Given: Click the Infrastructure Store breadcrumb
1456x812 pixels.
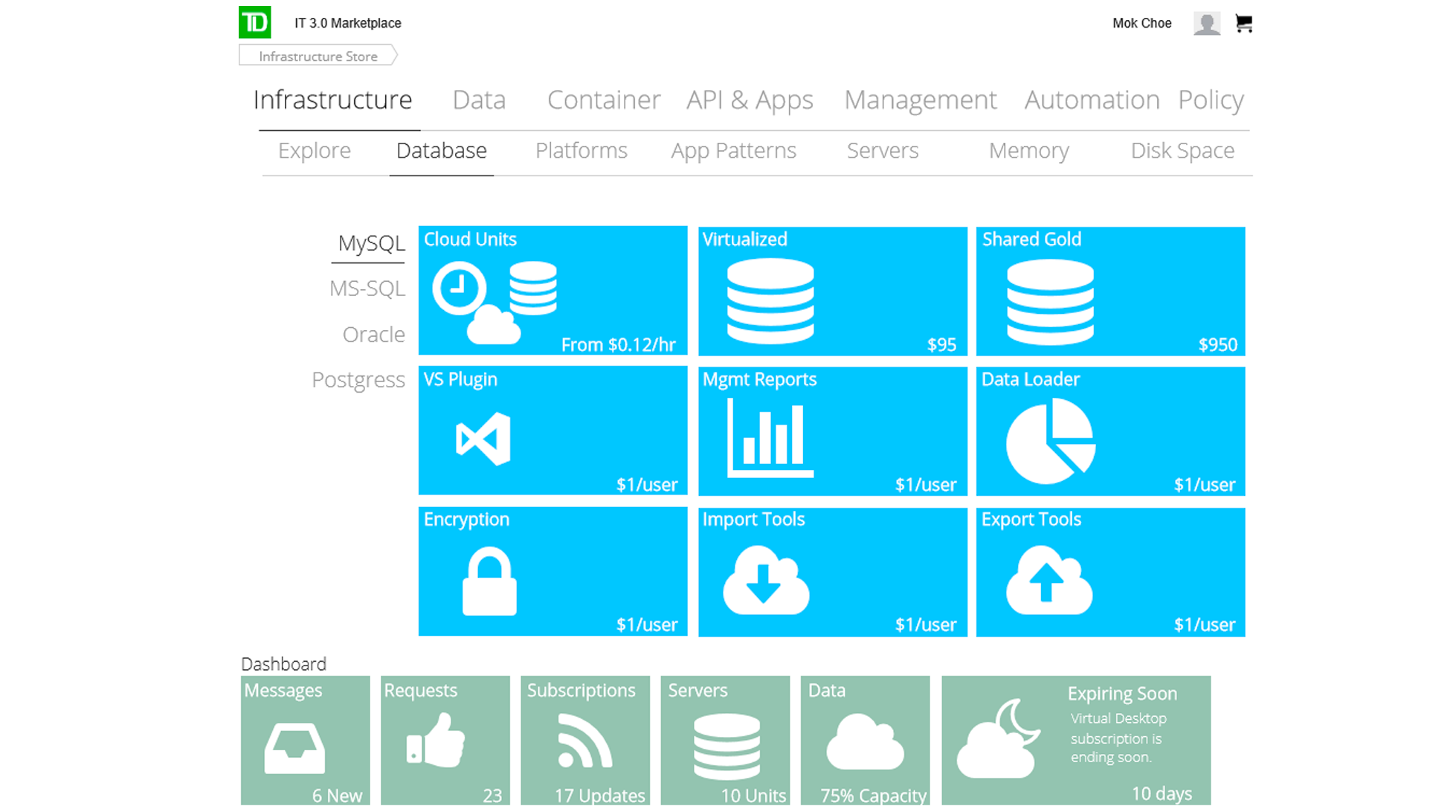Looking at the screenshot, I should tap(318, 57).
